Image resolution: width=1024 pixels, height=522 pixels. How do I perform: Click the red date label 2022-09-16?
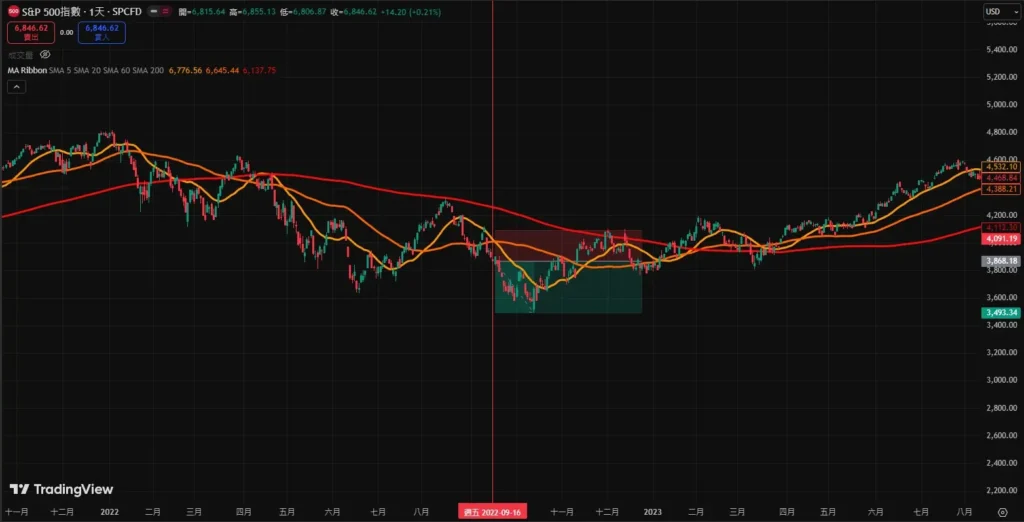tap(493, 512)
